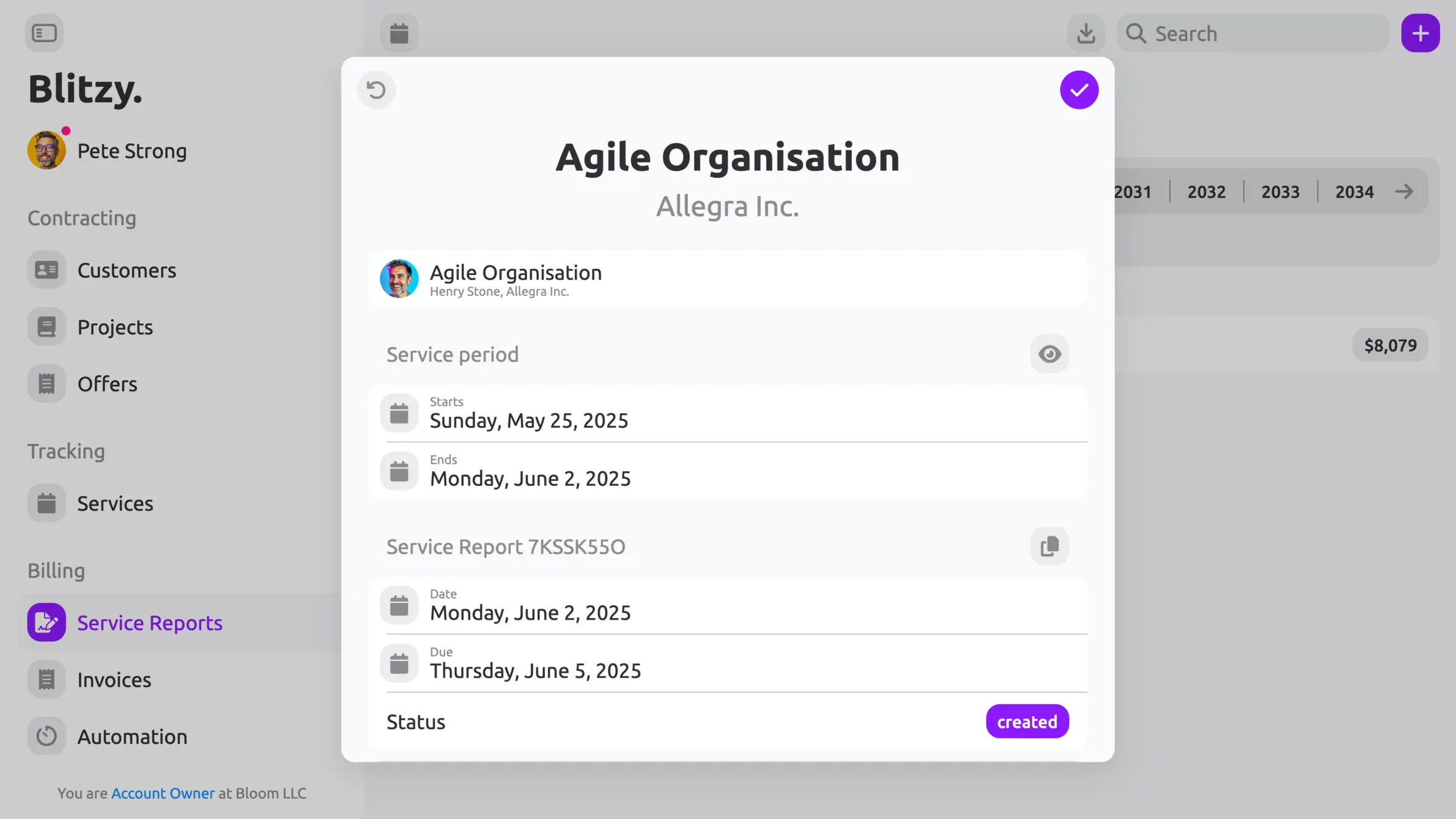Select the 2033 year tab
This screenshot has width=1456, height=819.
click(x=1280, y=192)
